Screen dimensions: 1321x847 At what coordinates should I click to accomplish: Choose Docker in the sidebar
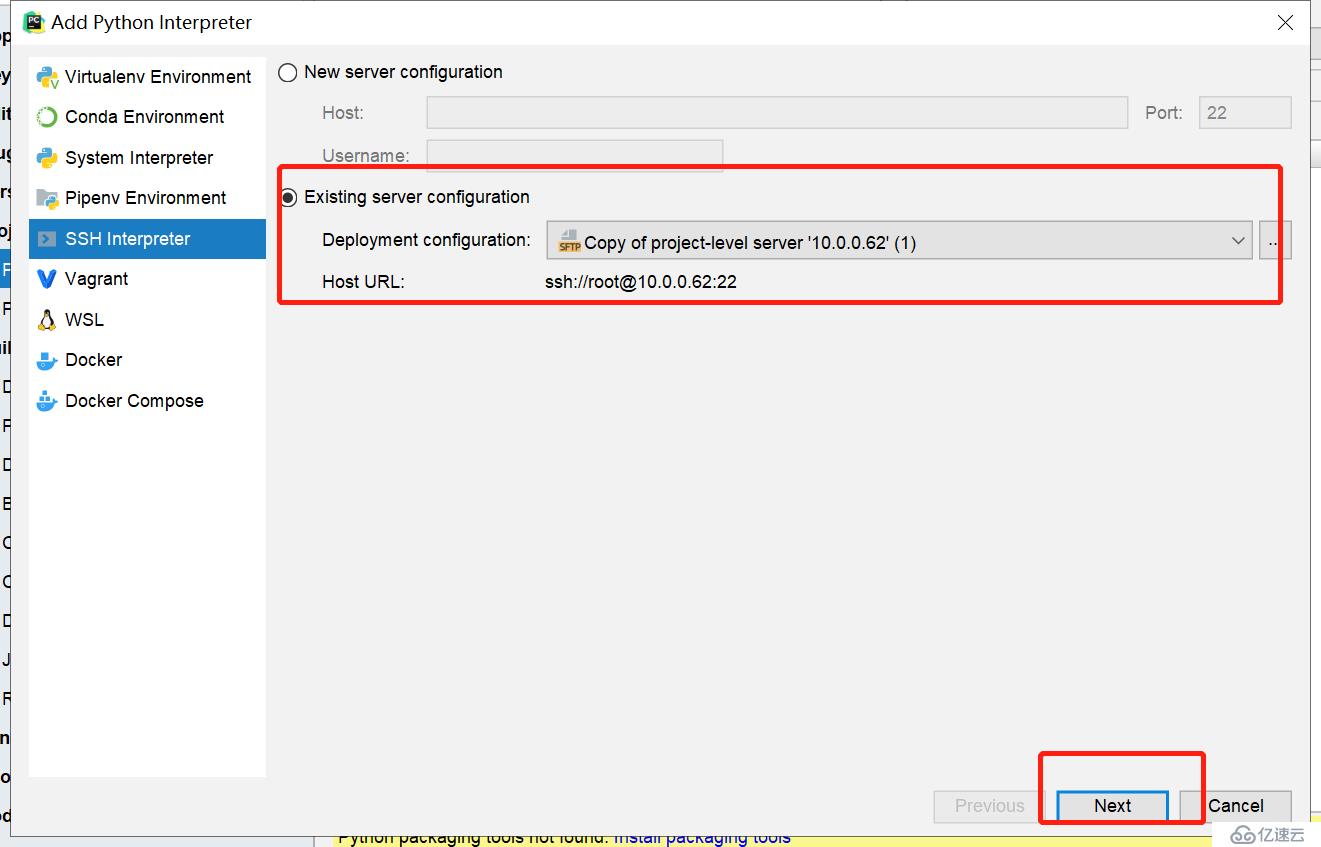(147, 360)
